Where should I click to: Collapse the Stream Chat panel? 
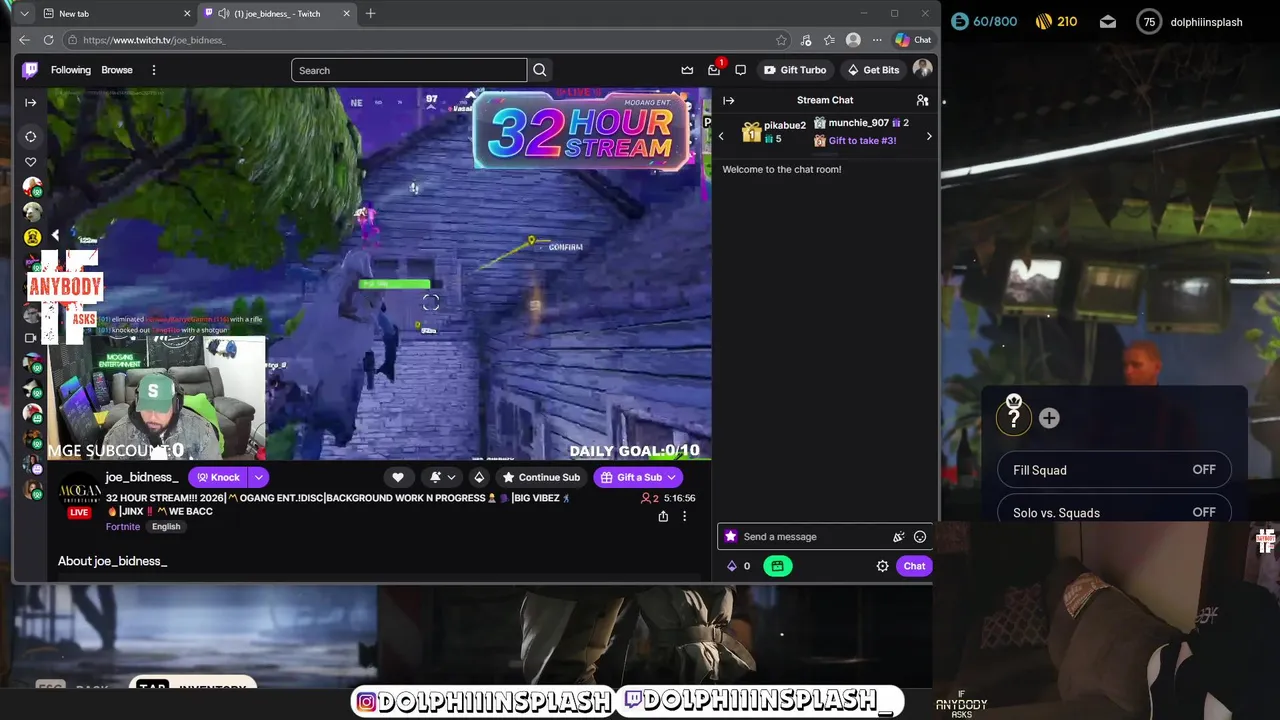tap(729, 100)
